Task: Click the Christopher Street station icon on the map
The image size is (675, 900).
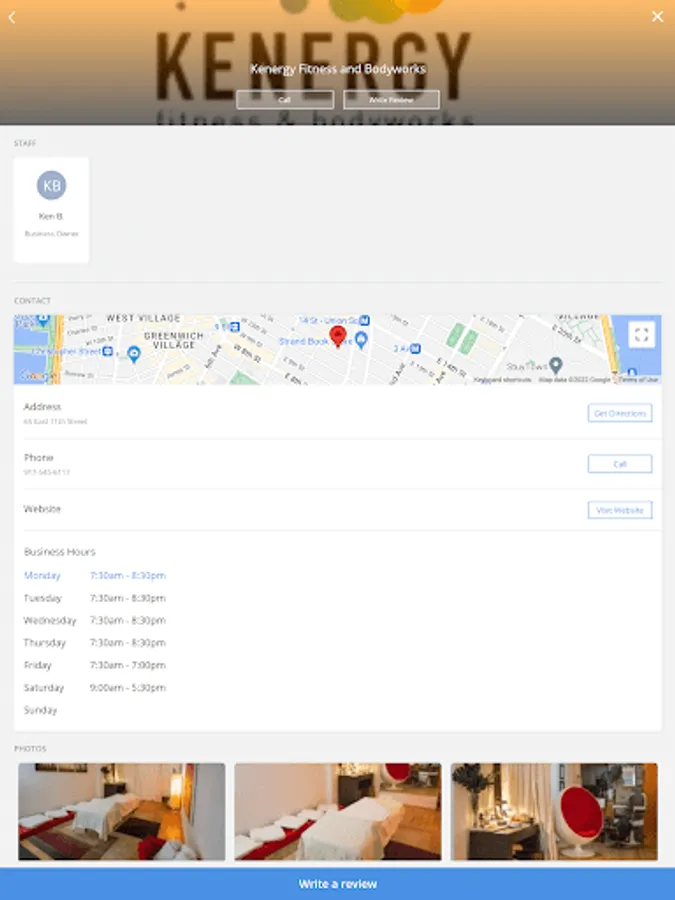Action: (x=107, y=351)
